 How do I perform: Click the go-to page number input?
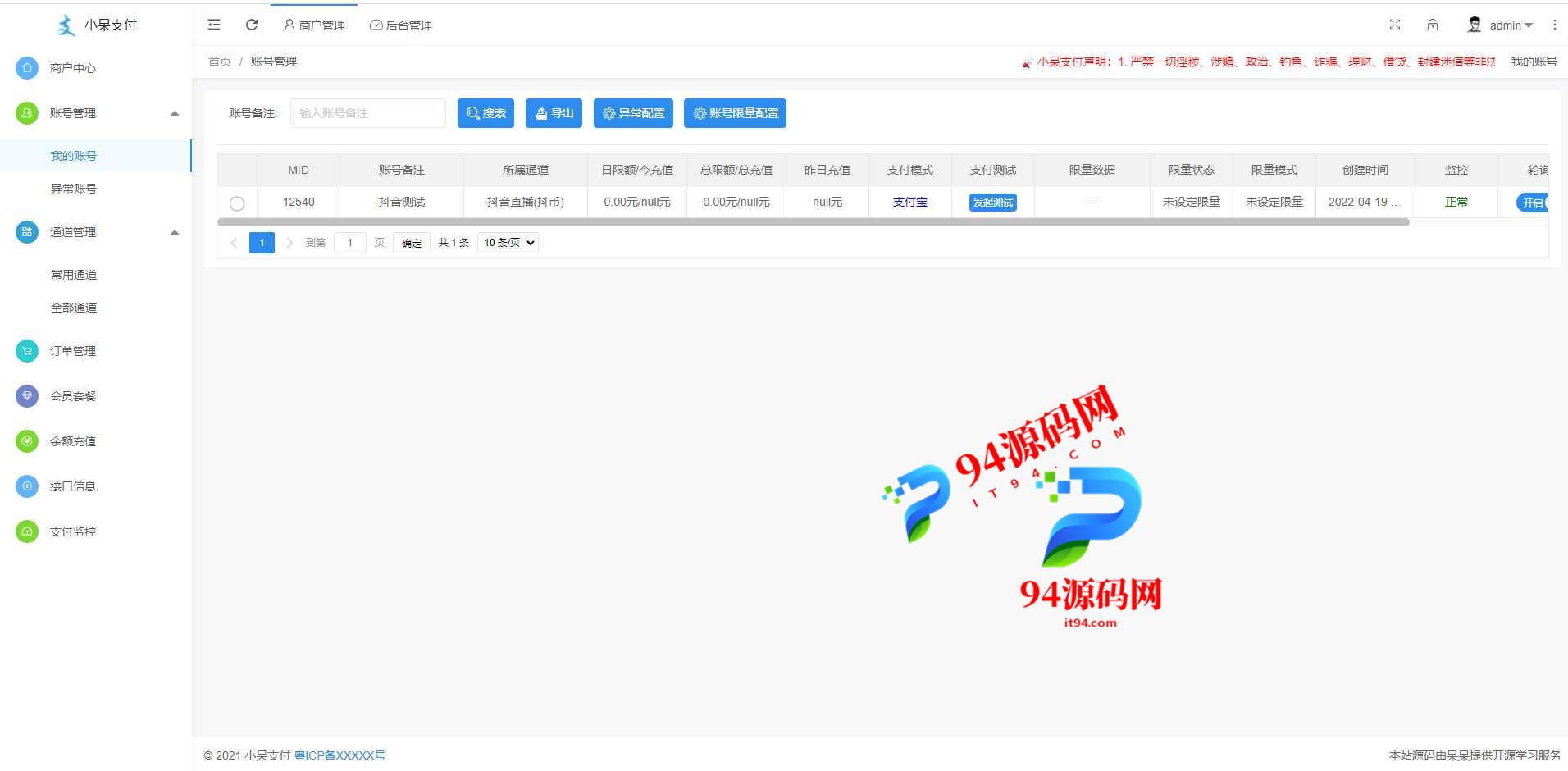point(349,243)
